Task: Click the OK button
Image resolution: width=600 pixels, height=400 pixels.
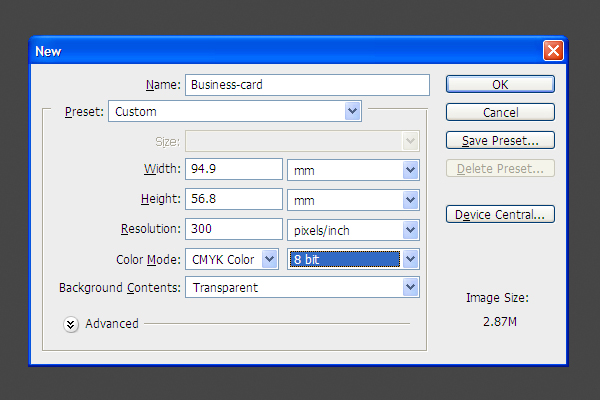Action: coord(500,84)
